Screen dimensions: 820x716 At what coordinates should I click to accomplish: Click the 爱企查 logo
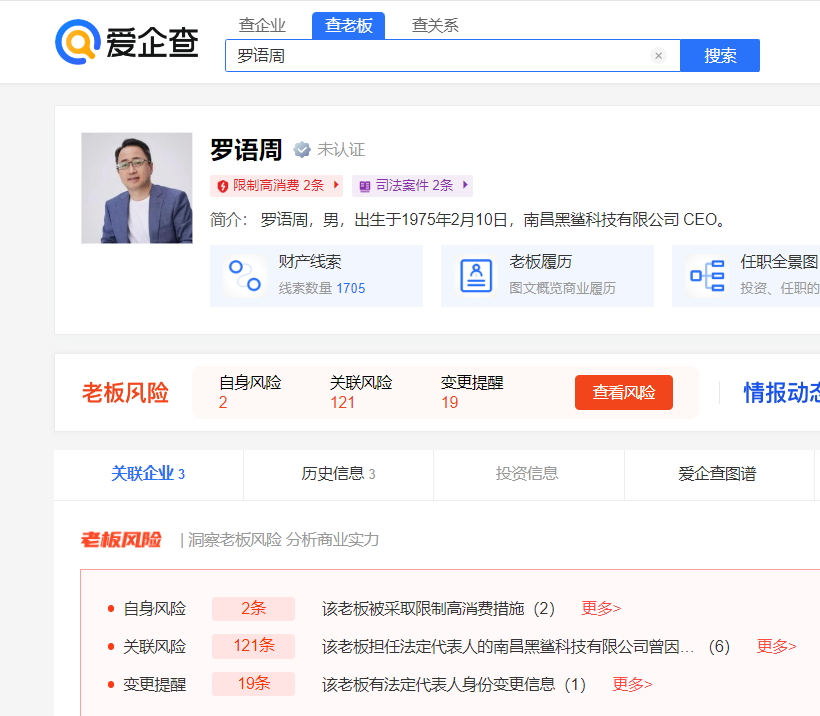click(x=127, y=42)
